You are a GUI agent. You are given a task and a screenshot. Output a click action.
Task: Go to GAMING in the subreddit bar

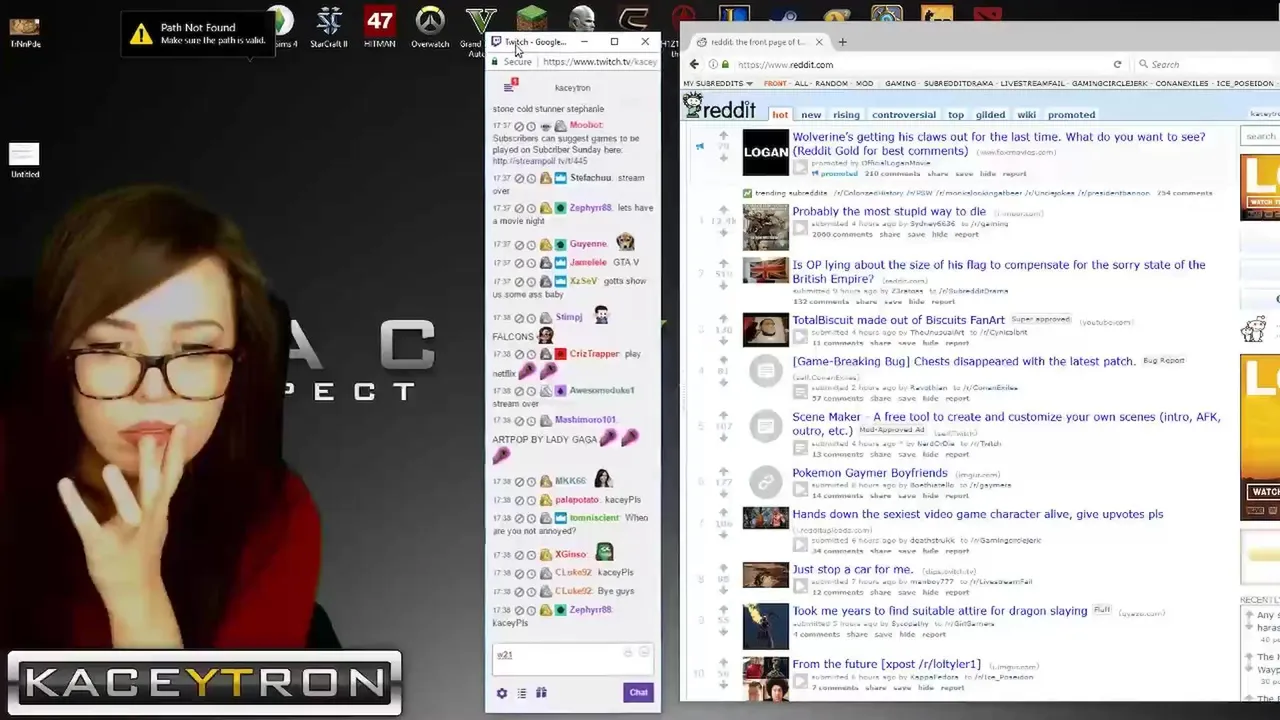point(900,84)
